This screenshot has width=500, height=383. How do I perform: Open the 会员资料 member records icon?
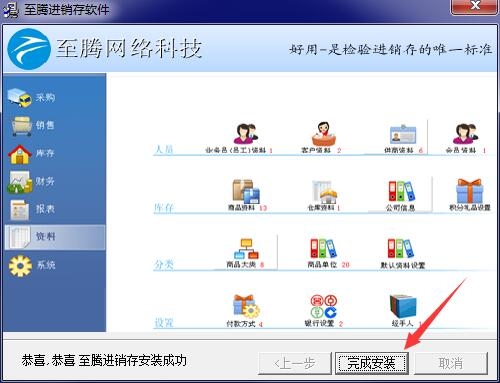[x=465, y=133]
